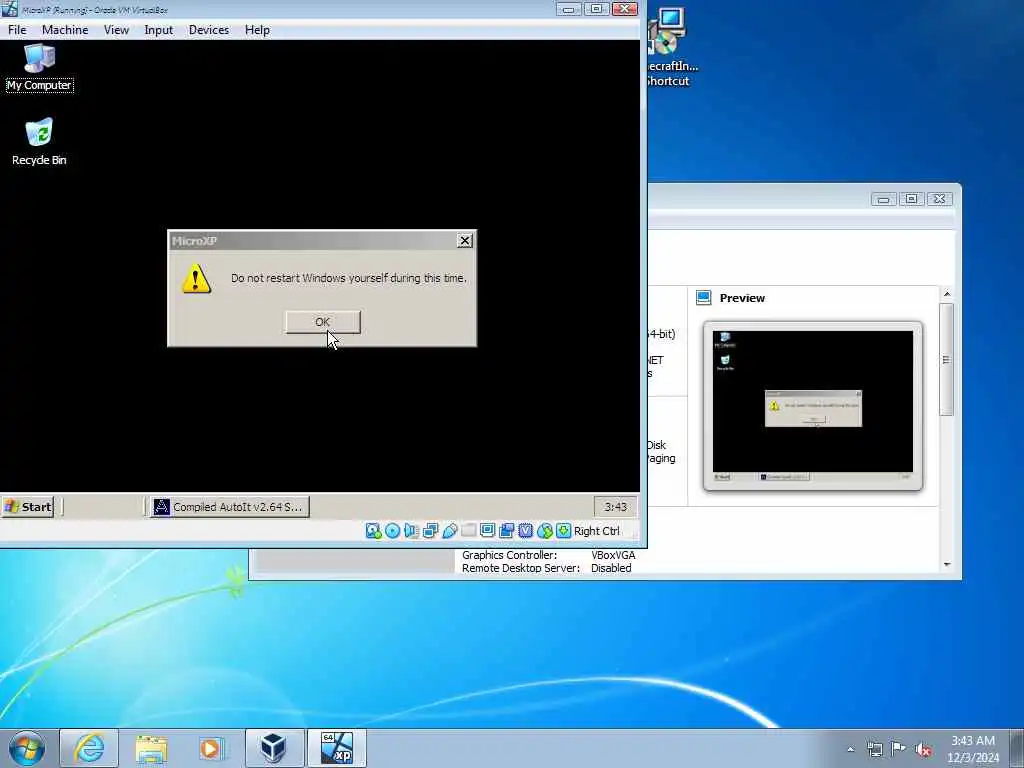This screenshot has width=1024, height=768.
Task: Open the Input menu
Action: [159, 30]
